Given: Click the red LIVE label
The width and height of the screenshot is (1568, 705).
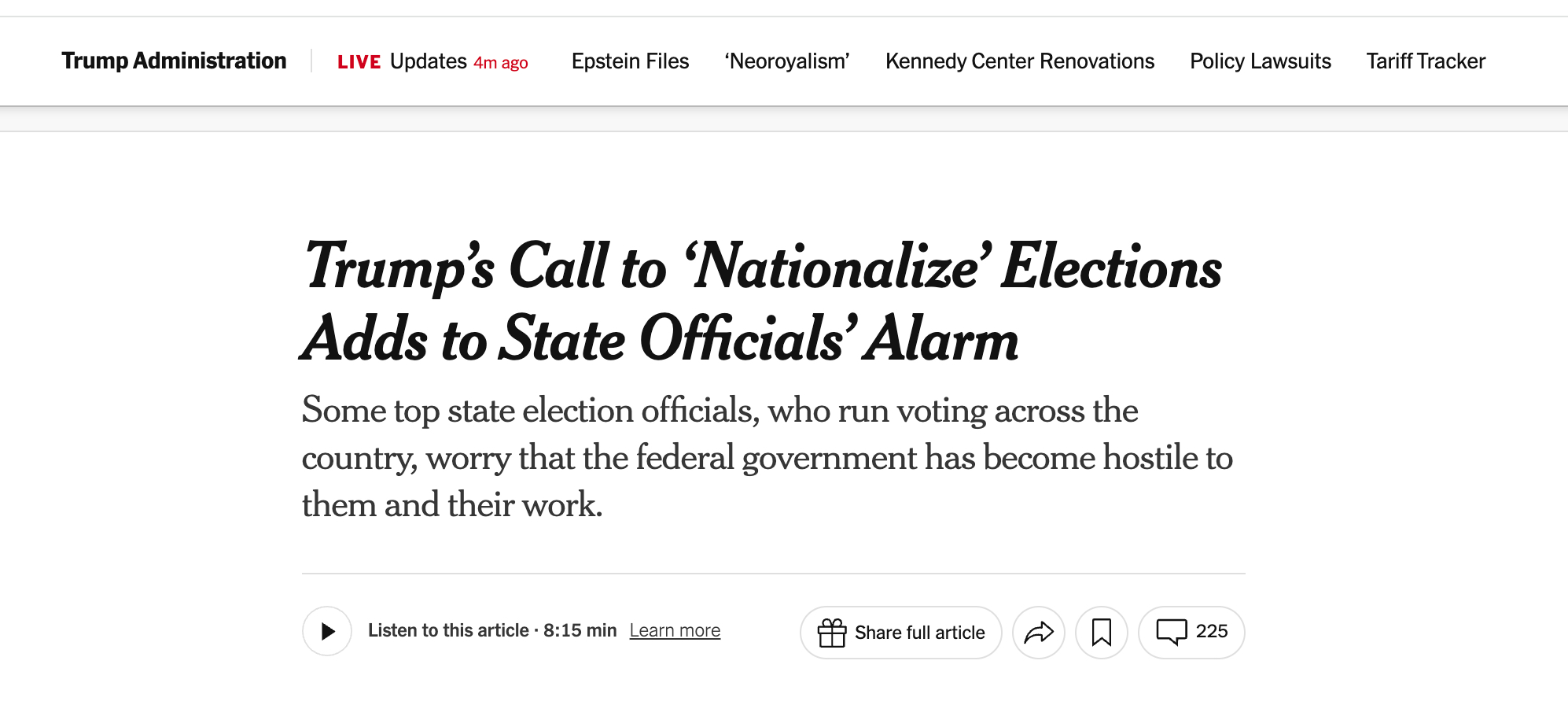Looking at the screenshot, I should (359, 62).
